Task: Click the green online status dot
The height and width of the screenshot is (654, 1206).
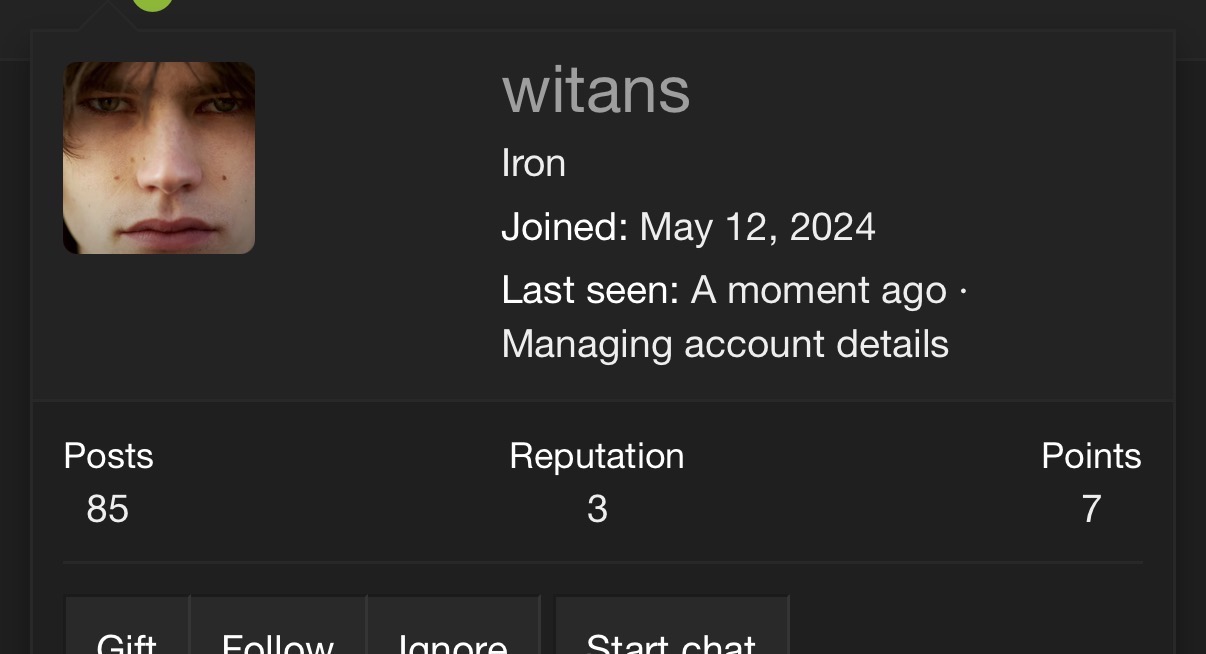Action: [152, 3]
